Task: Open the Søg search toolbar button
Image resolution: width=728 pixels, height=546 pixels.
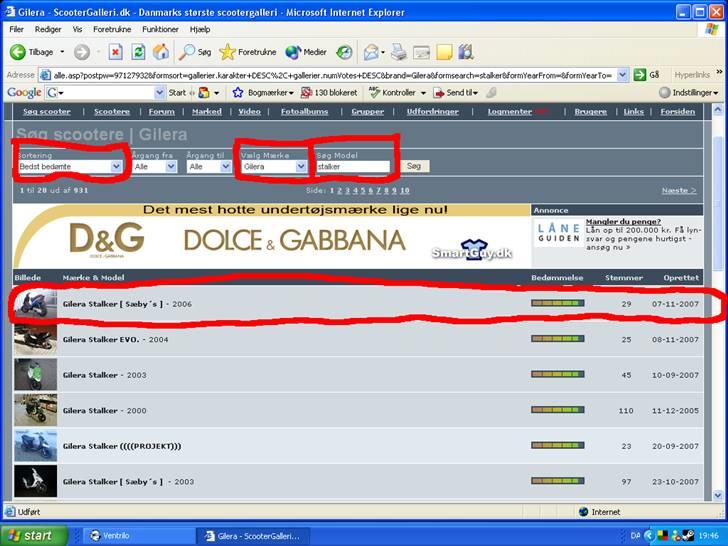Action: (196, 52)
